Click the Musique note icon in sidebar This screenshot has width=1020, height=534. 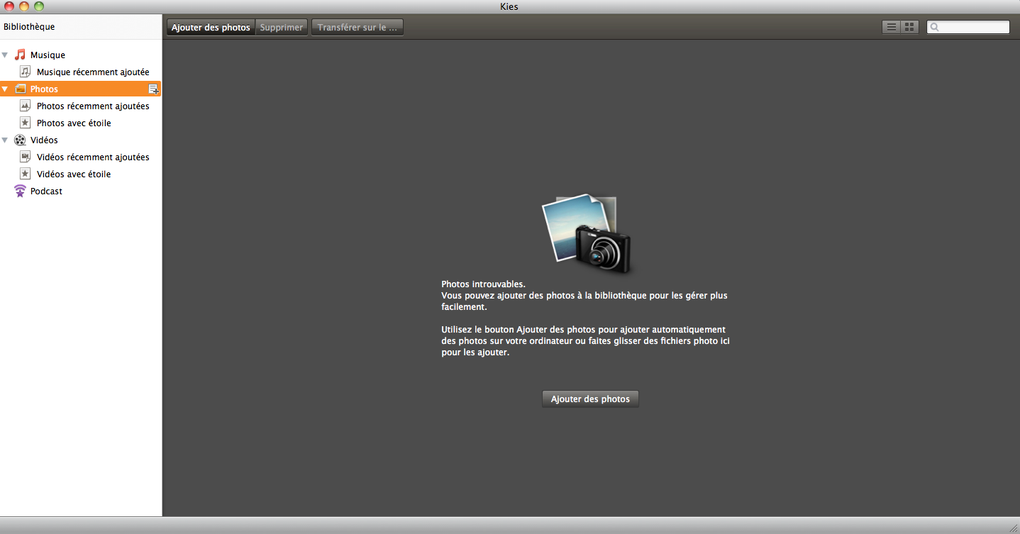click(20, 55)
